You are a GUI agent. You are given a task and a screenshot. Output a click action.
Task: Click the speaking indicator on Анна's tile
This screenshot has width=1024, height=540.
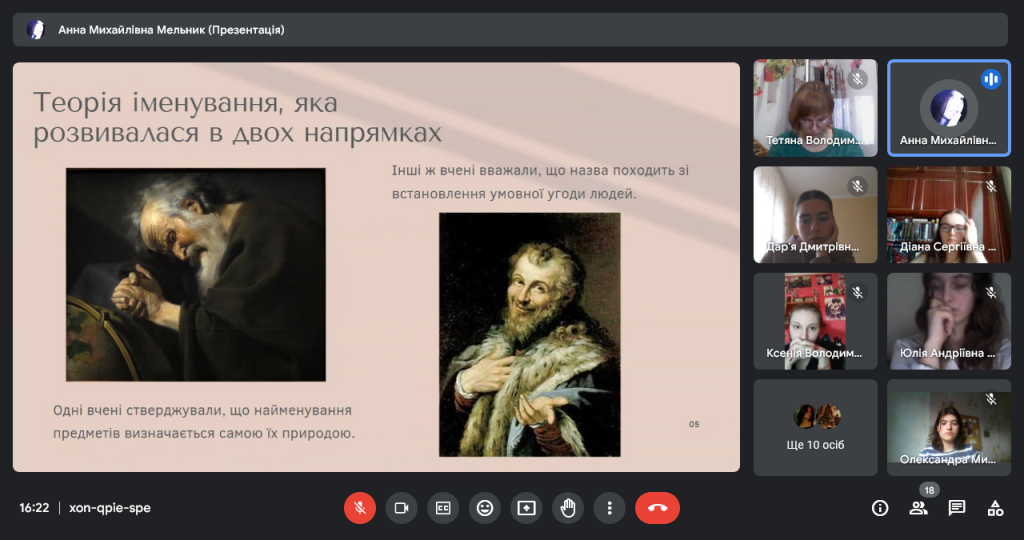(x=991, y=79)
